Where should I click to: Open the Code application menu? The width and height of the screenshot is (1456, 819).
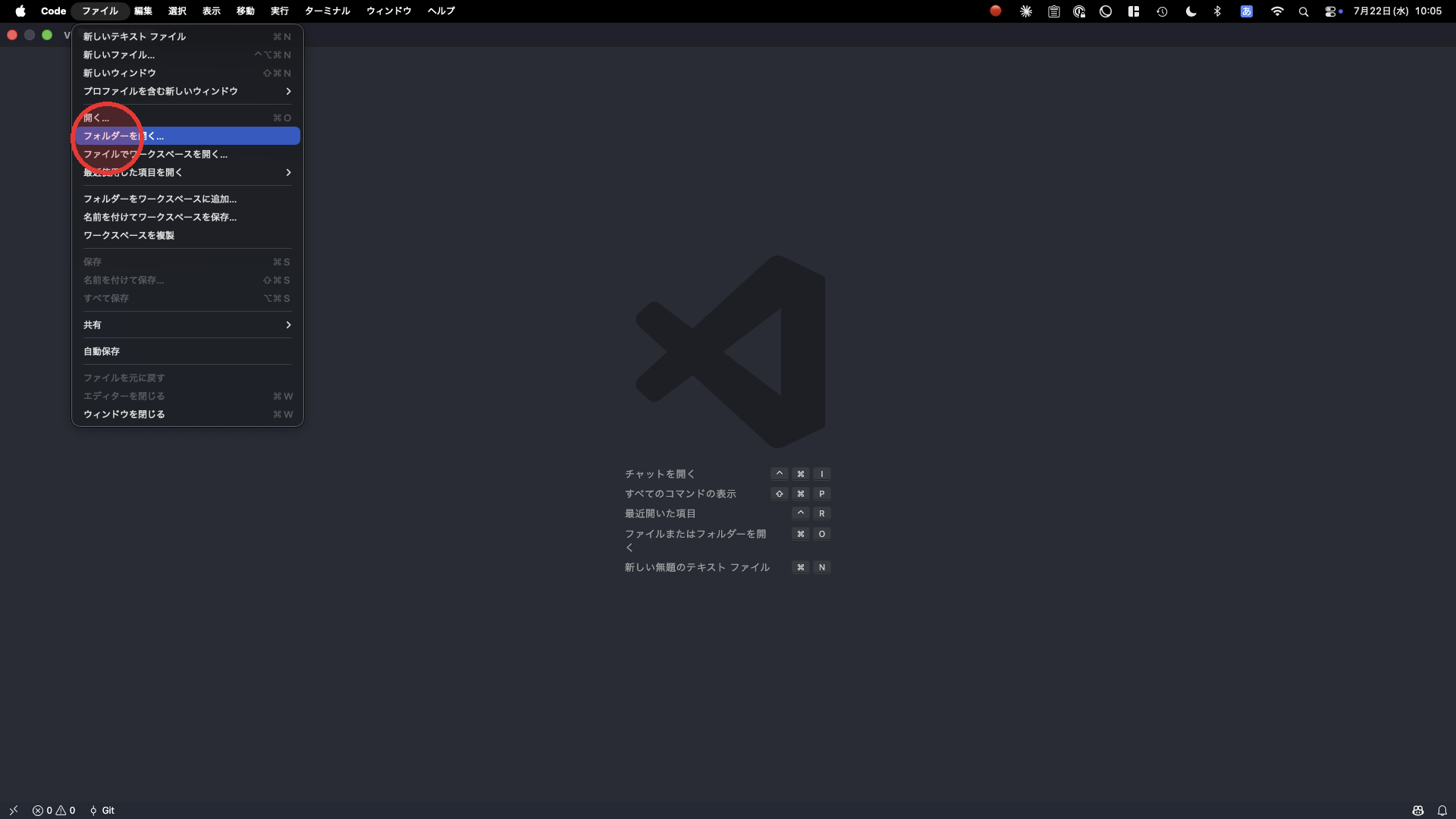coord(53,11)
